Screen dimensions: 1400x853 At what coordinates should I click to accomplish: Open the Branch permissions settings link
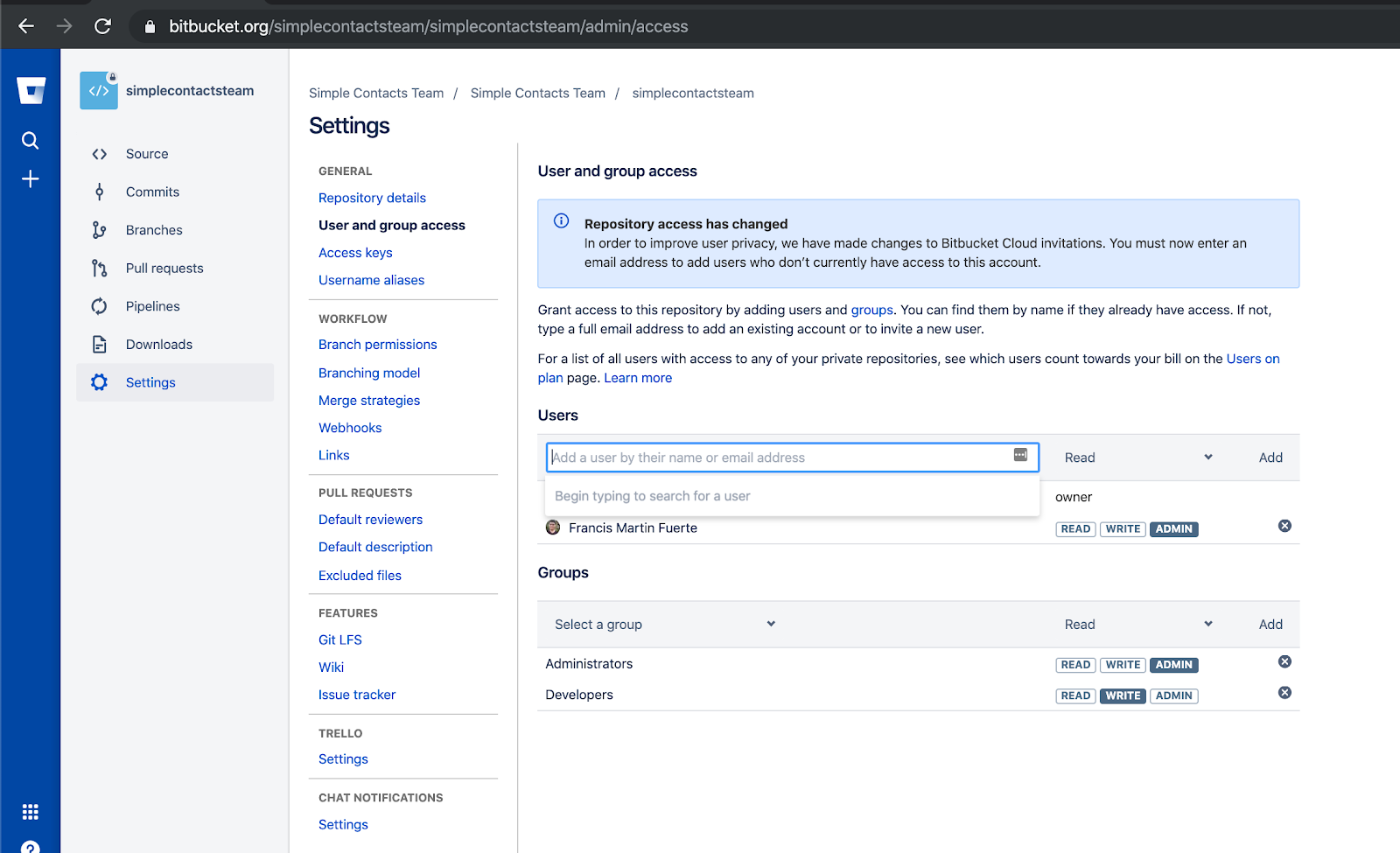click(377, 345)
